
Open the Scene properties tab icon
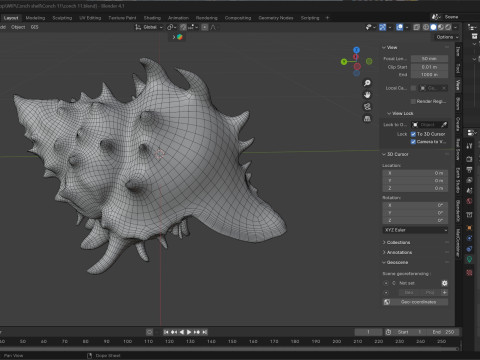coord(469,191)
